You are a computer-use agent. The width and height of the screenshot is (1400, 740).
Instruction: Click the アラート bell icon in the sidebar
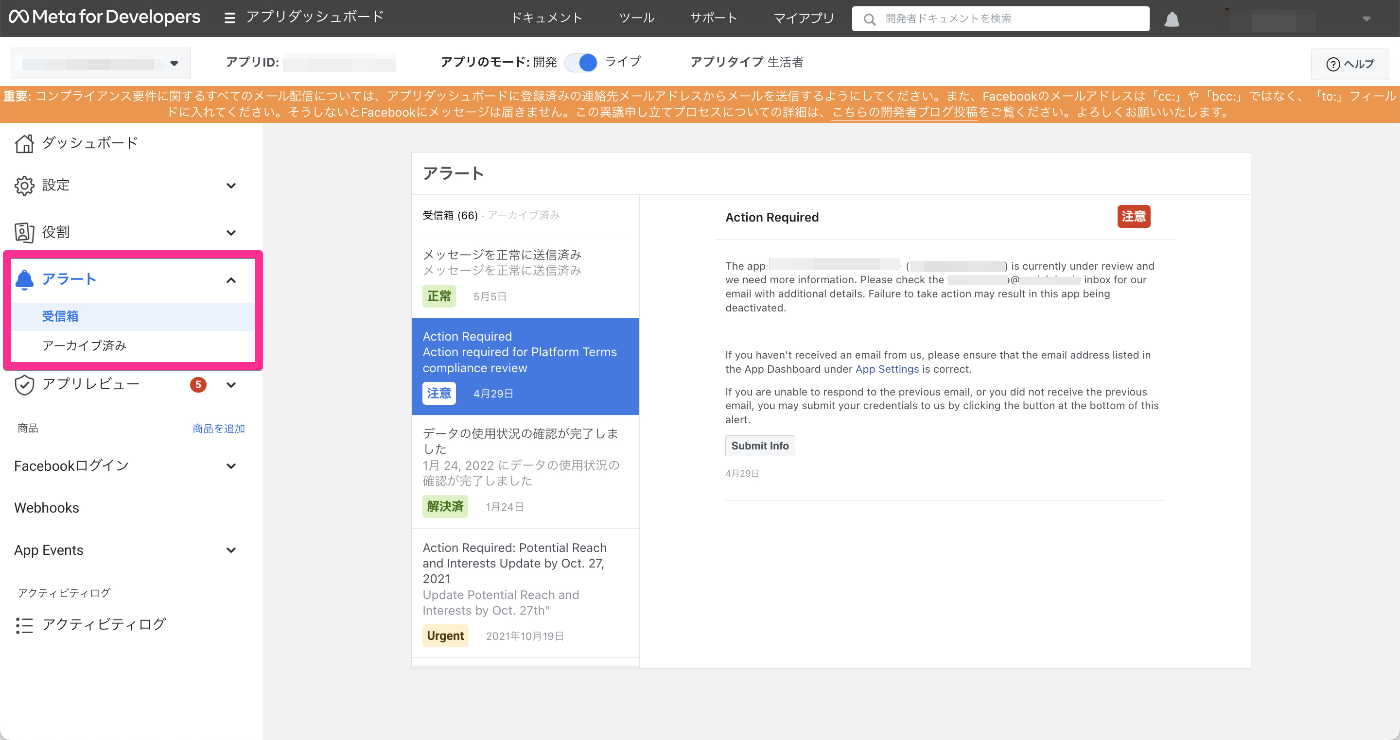point(24,280)
